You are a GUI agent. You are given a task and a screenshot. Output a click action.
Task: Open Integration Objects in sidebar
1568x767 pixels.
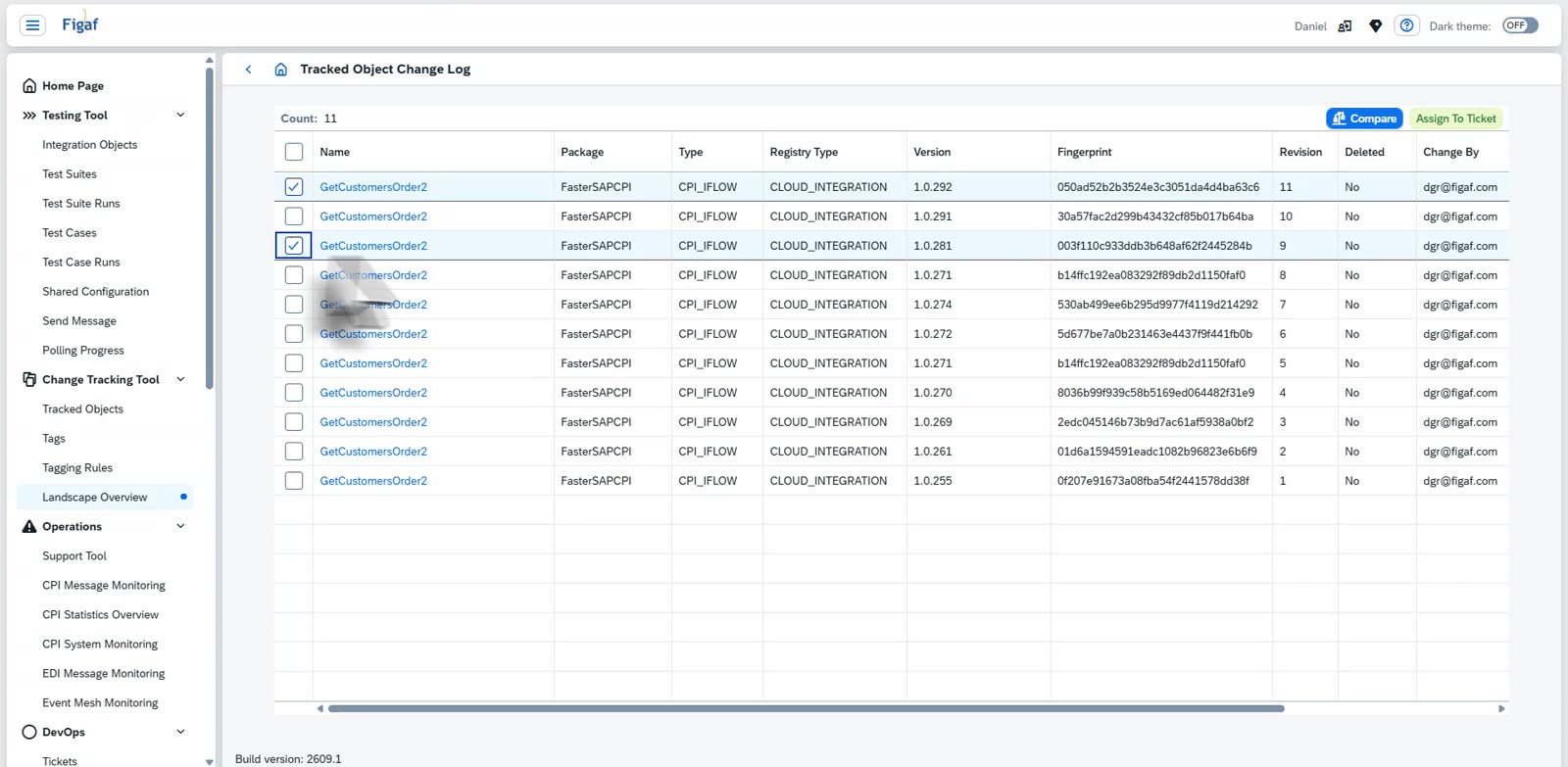tap(90, 145)
